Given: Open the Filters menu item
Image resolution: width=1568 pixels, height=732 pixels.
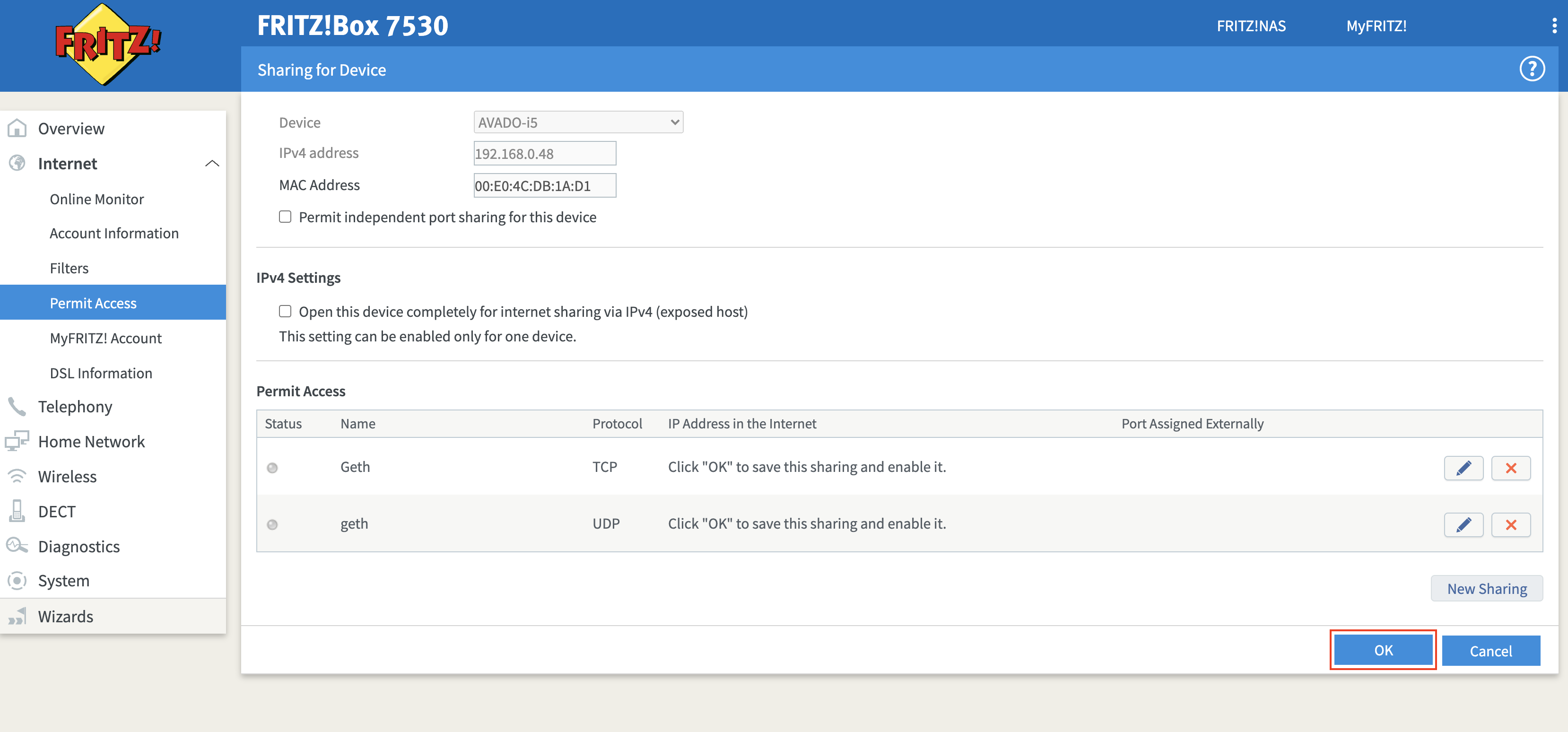Looking at the screenshot, I should click(69, 268).
